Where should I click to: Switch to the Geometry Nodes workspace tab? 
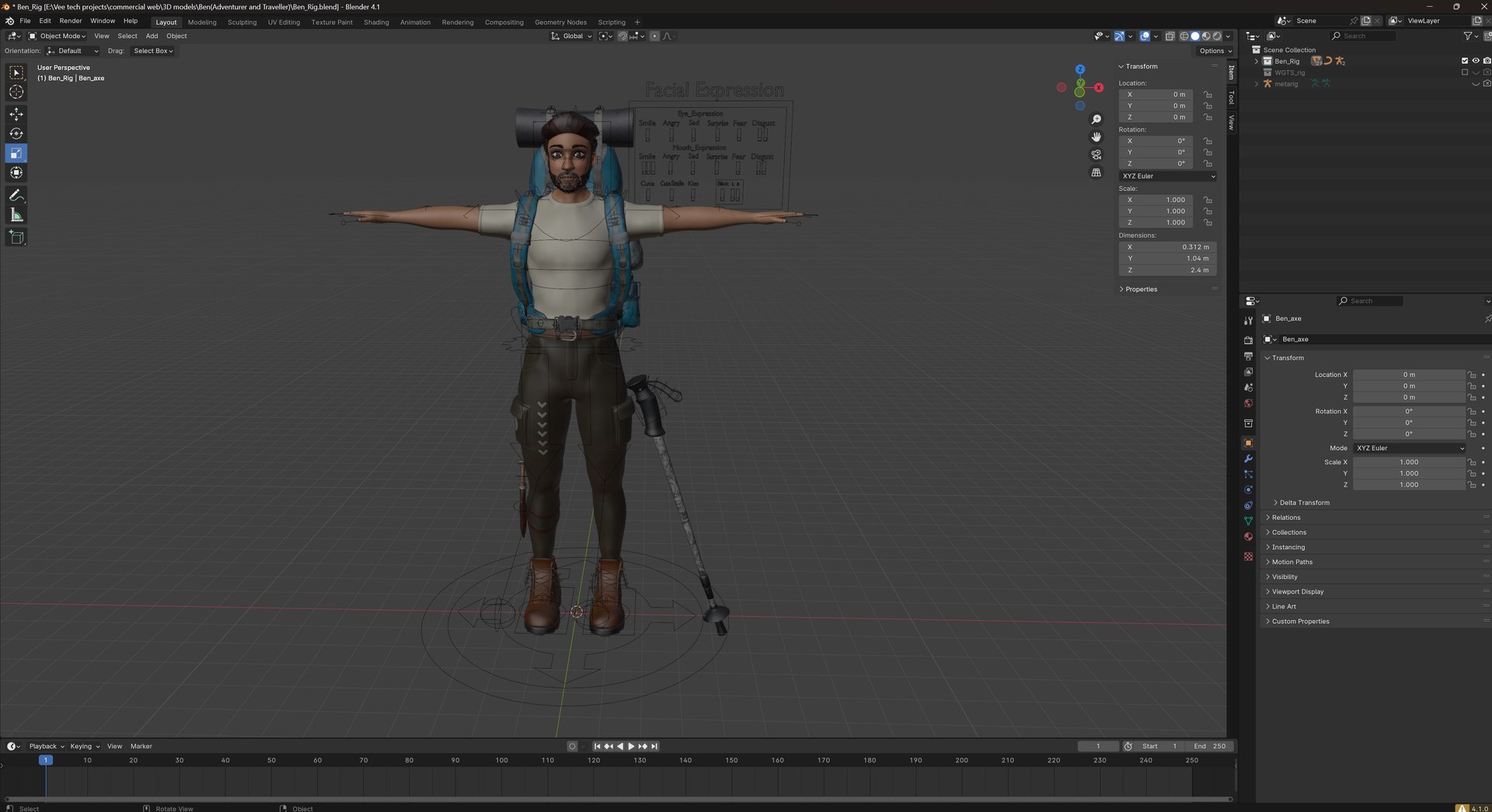[560, 22]
